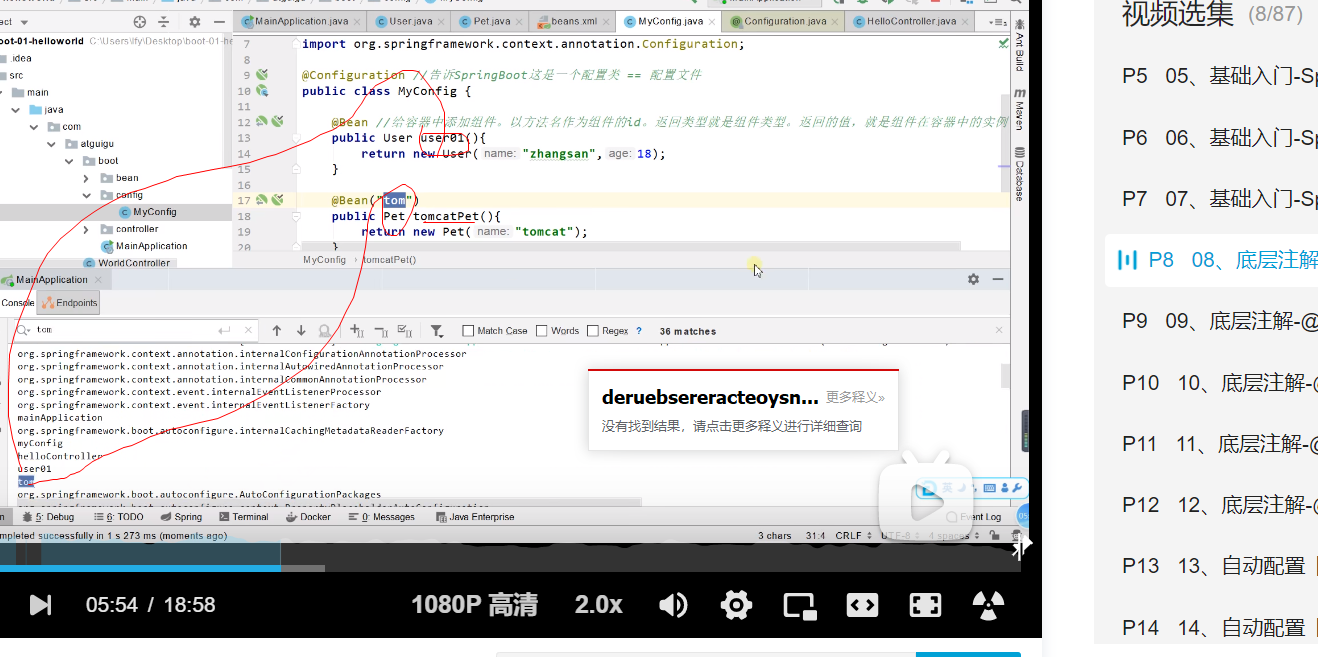Open Run panel settings gear icon
The image size is (1318, 657).
973,280
